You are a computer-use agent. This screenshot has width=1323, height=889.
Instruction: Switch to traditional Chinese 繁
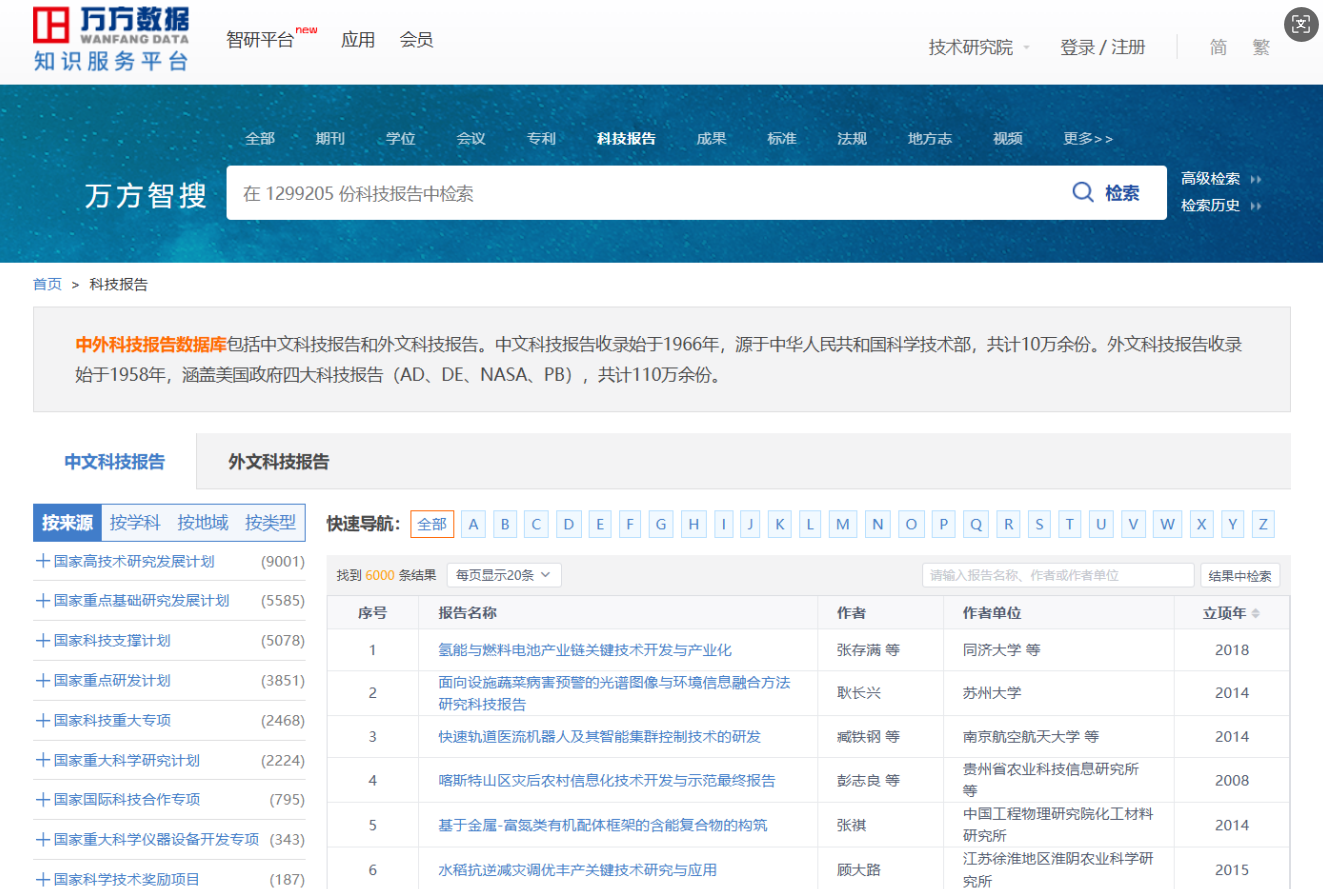(1261, 47)
